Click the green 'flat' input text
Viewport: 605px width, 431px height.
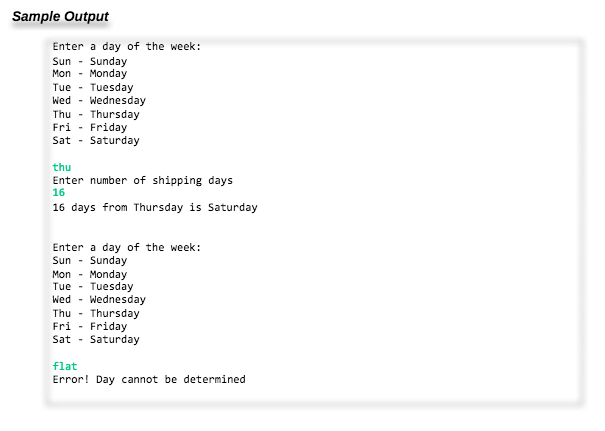[x=65, y=366]
